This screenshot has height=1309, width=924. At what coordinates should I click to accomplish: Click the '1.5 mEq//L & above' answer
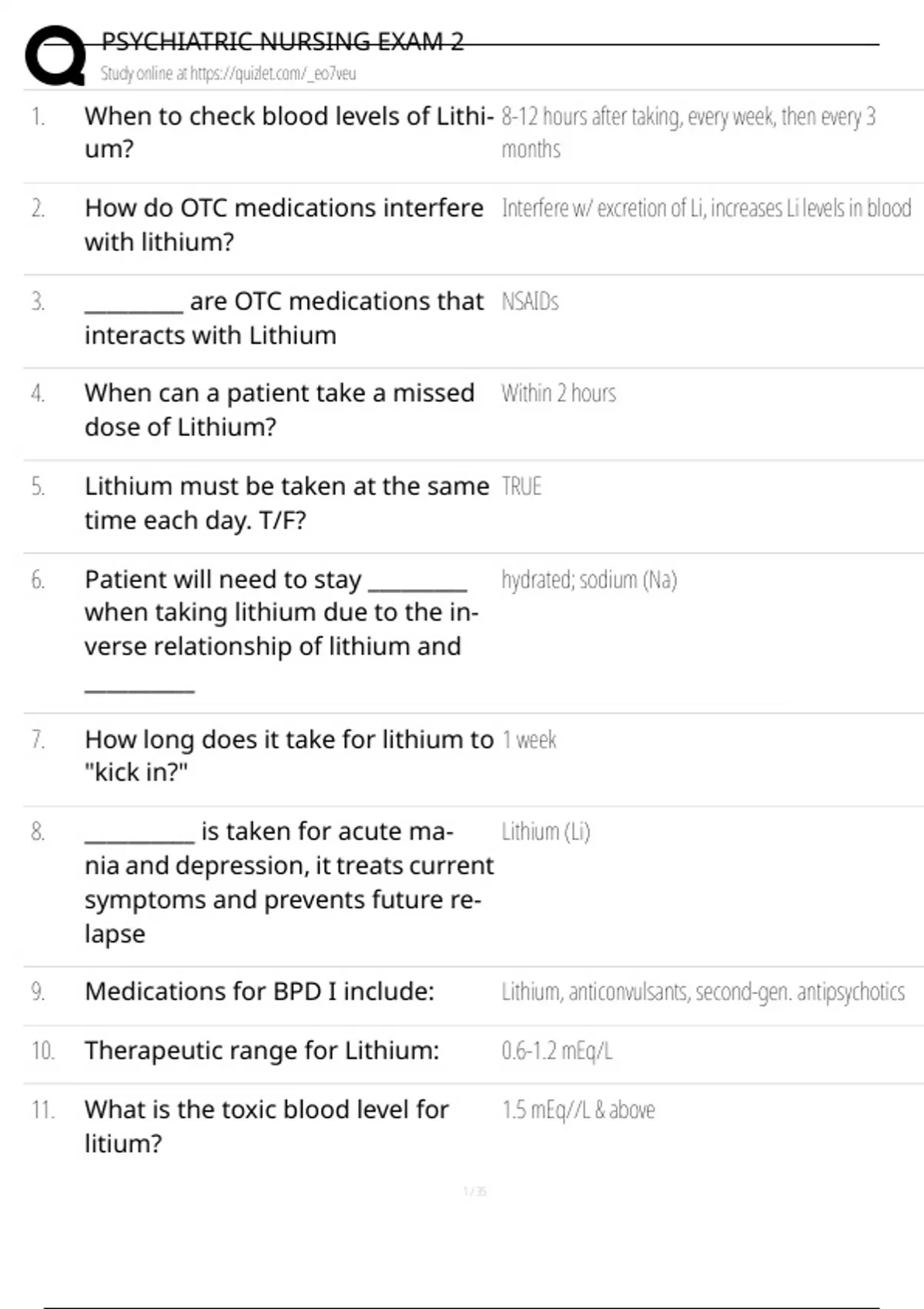[x=578, y=1110]
